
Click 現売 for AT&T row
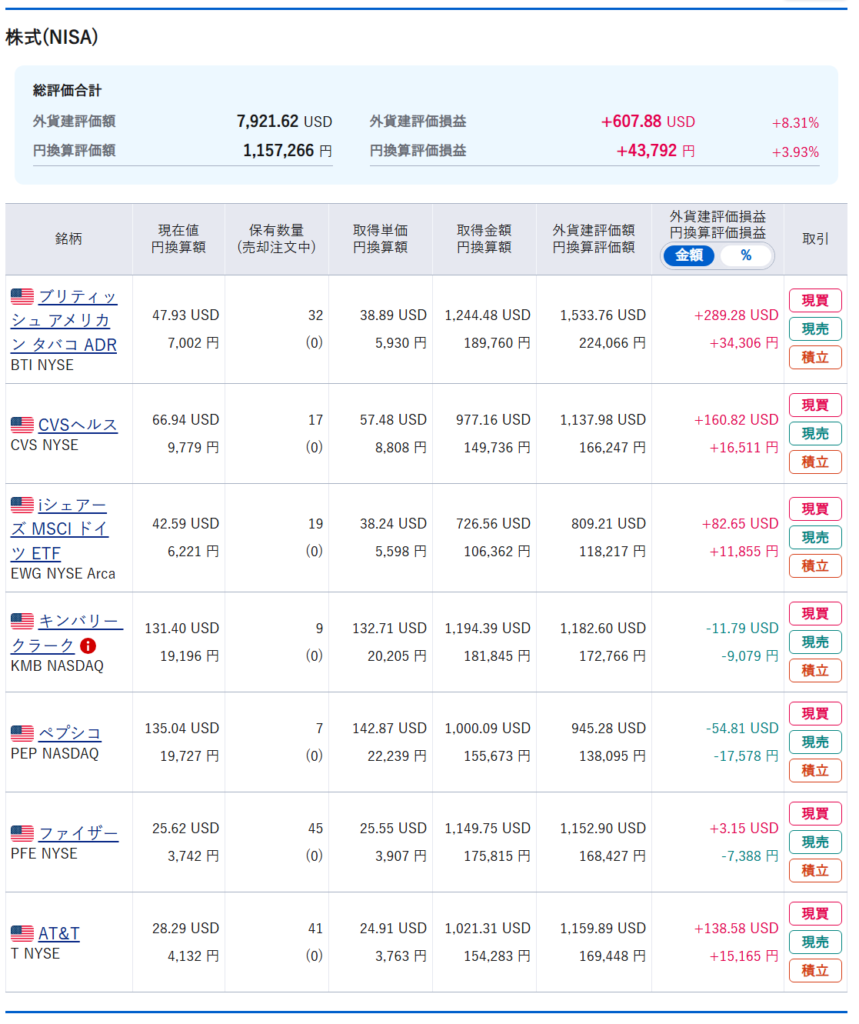tap(815, 942)
